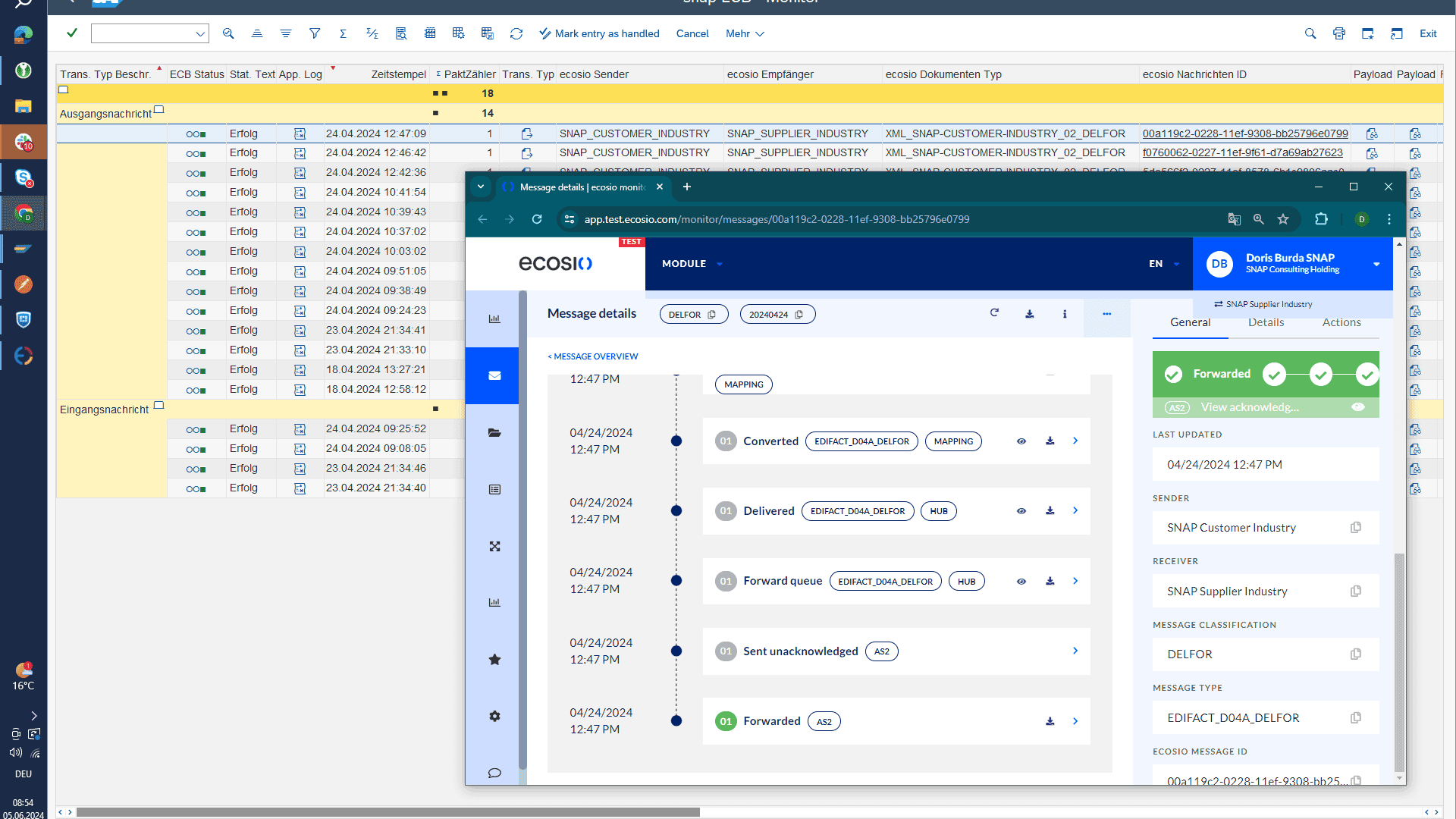Screen dimensions: 1456x819
Task: Toggle view acknowledgement eye in Forwarded box
Action: (x=1358, y=407)
